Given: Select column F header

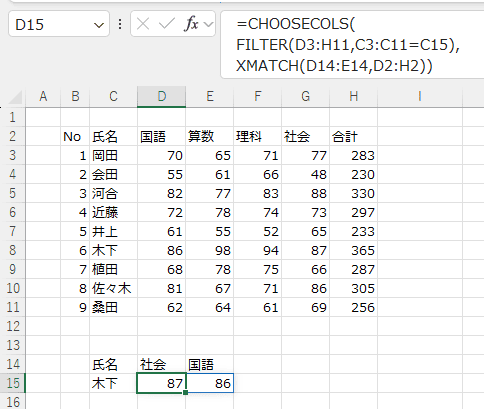Looking at the screenshot, I should click(x=258, y=97).
